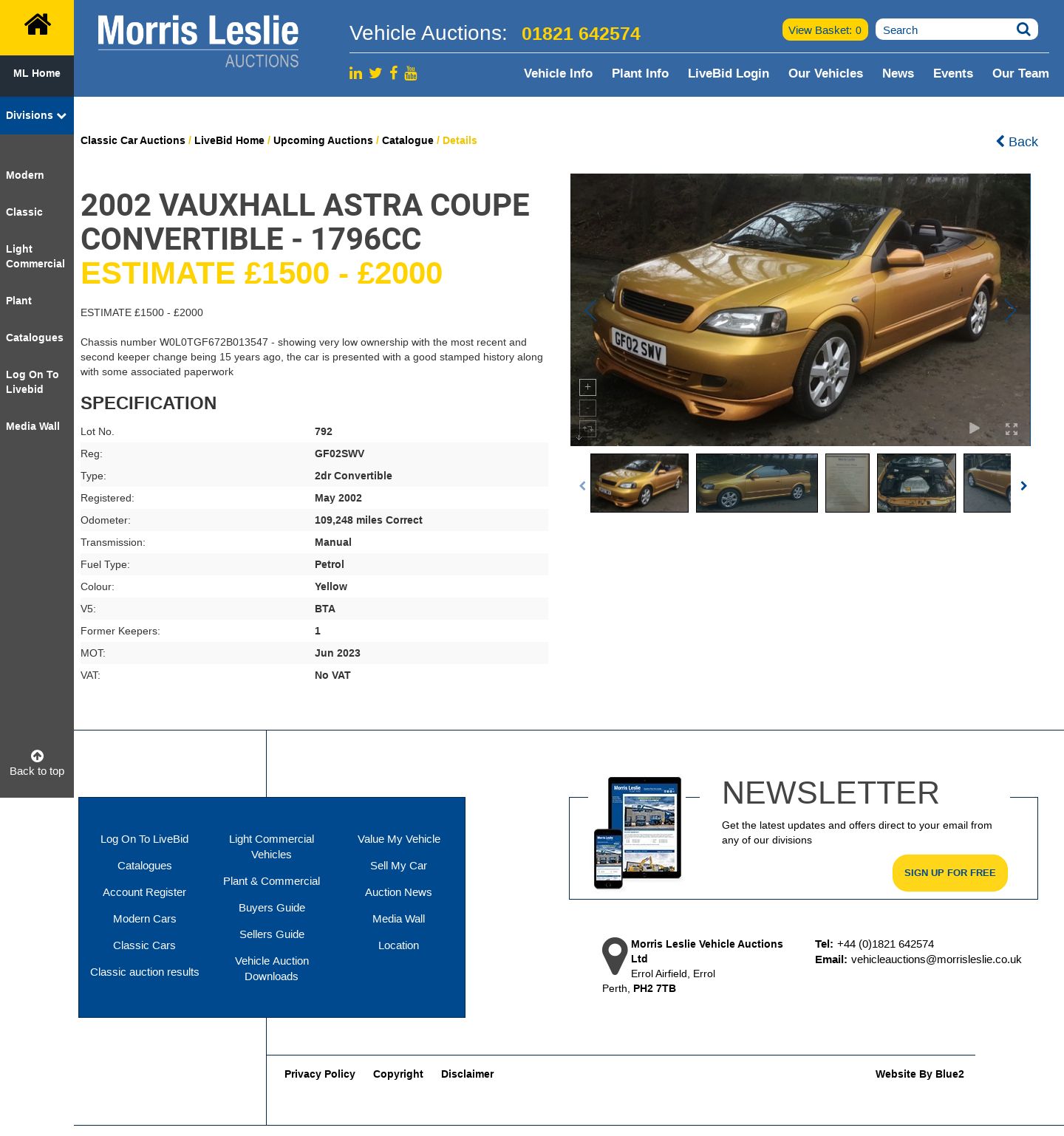Open the YouTube social icon
This screenshot has width=1064, height=1136.
411,72
